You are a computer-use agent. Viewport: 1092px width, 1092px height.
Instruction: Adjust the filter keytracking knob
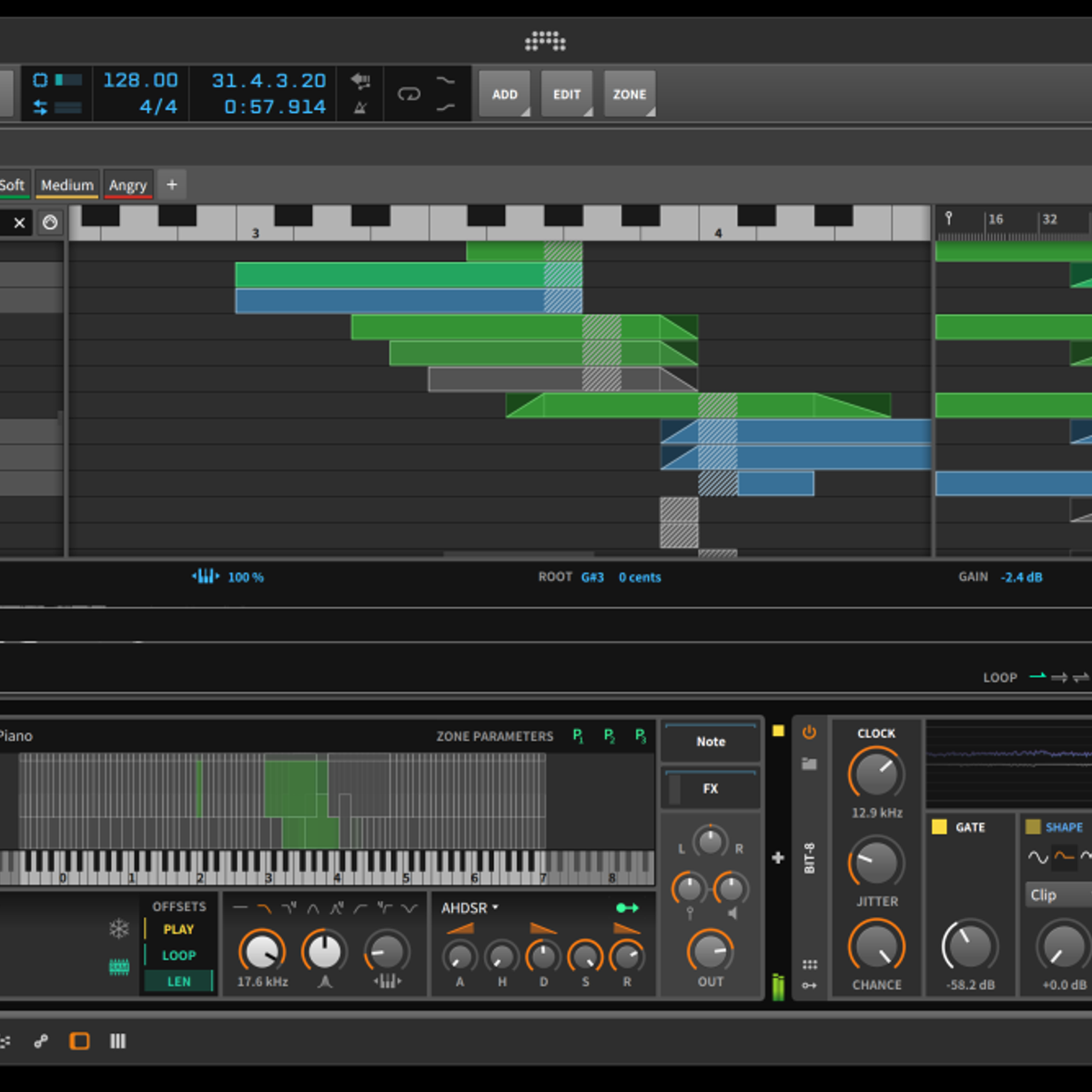[x=387, y=952]
